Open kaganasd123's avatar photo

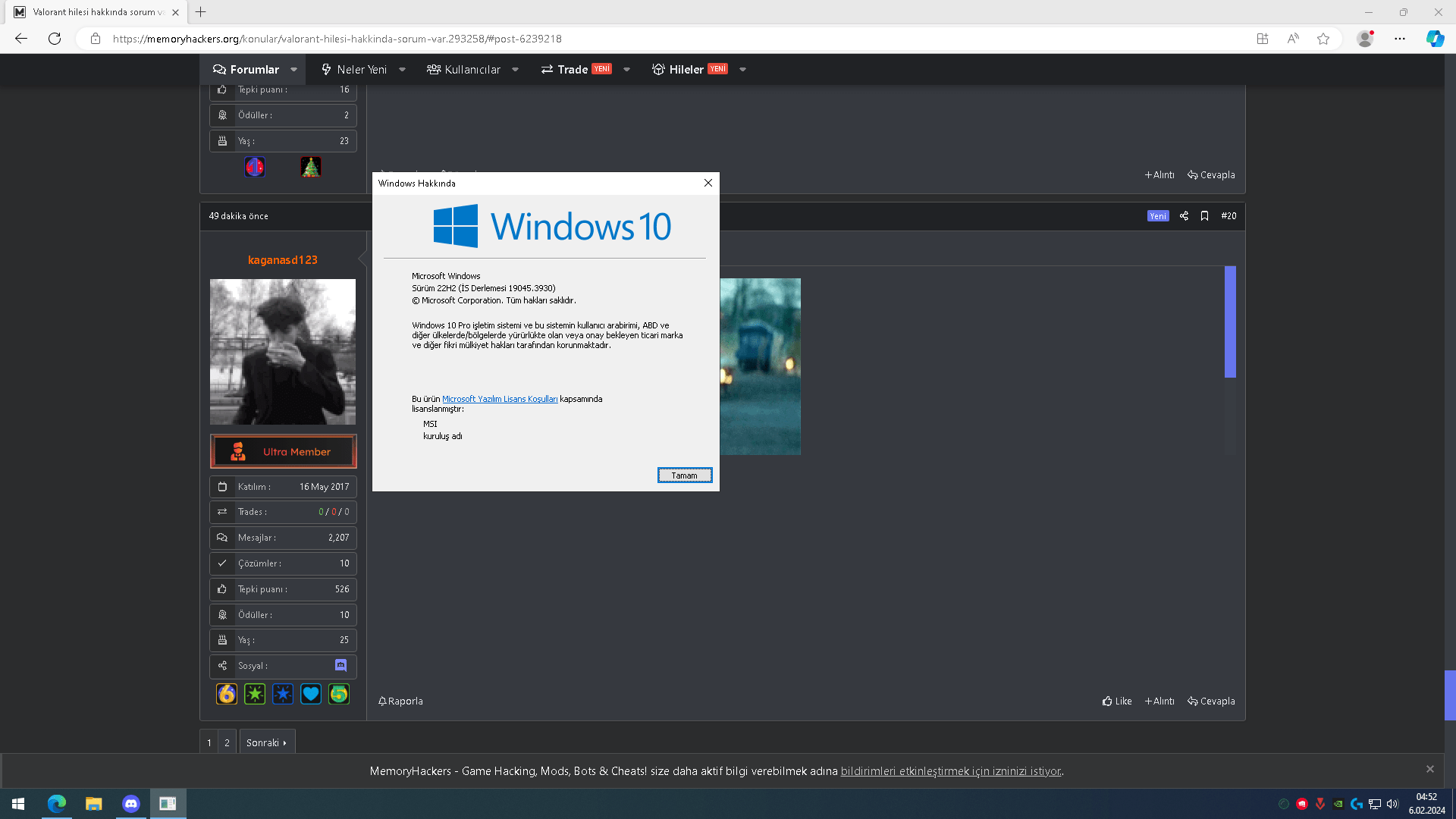click(283, 352)
